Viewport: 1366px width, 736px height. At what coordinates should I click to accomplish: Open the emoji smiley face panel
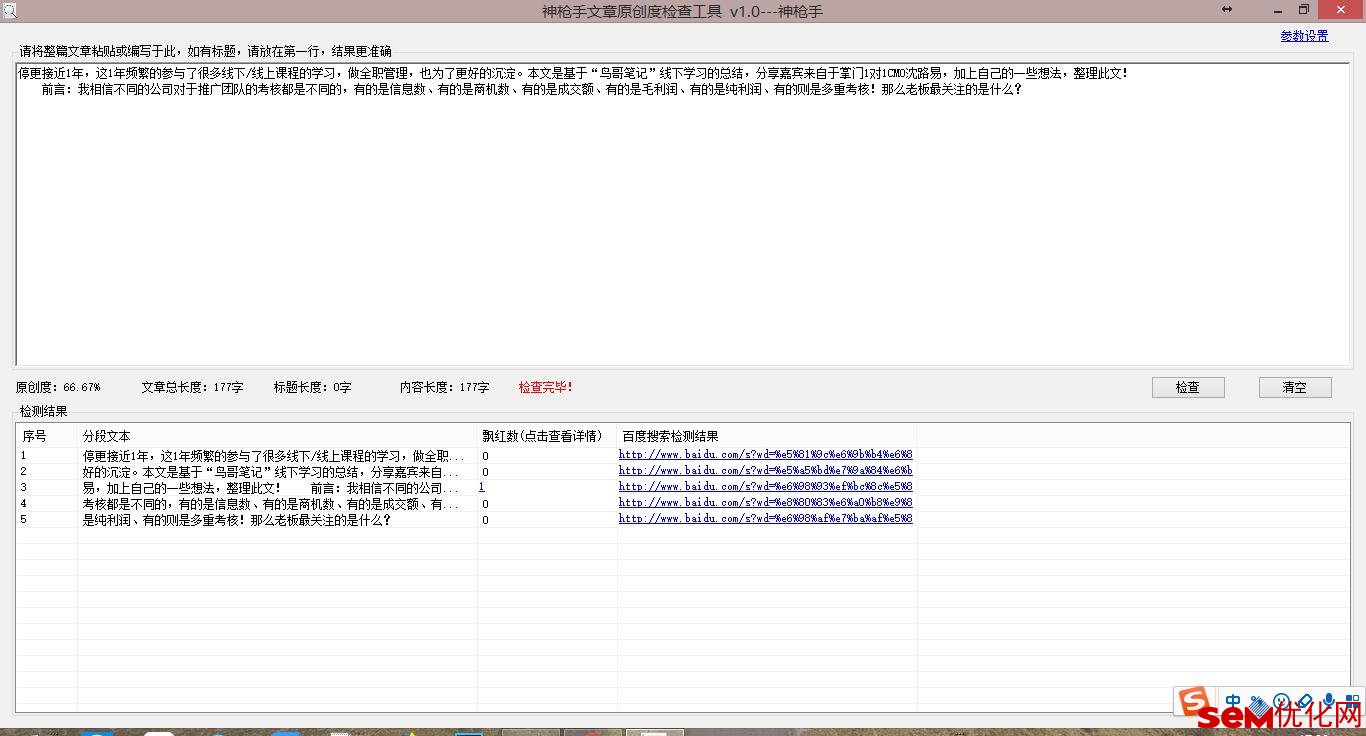click(1282, 702)
